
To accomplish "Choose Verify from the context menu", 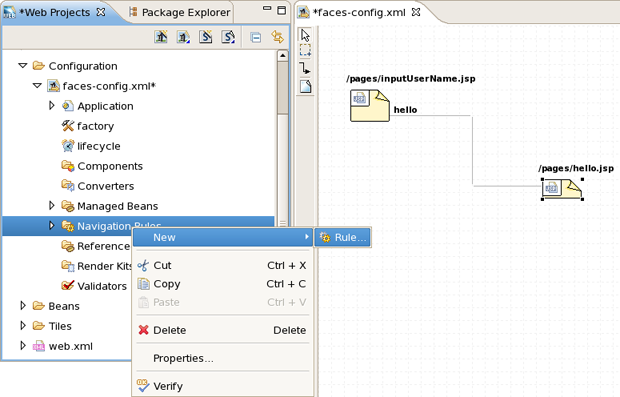I will 222,386.
